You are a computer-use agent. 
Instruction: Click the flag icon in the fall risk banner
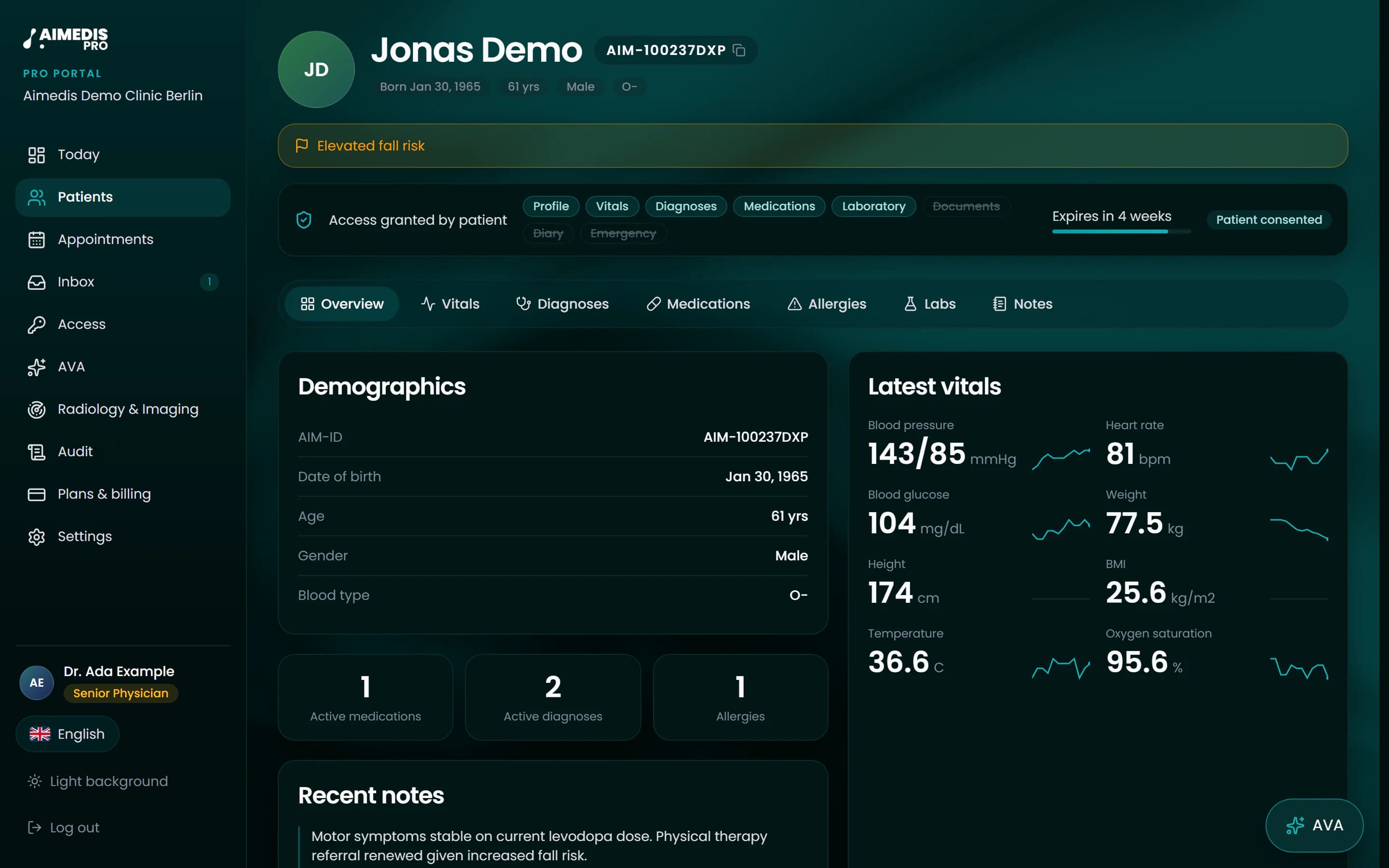point(302,145)
